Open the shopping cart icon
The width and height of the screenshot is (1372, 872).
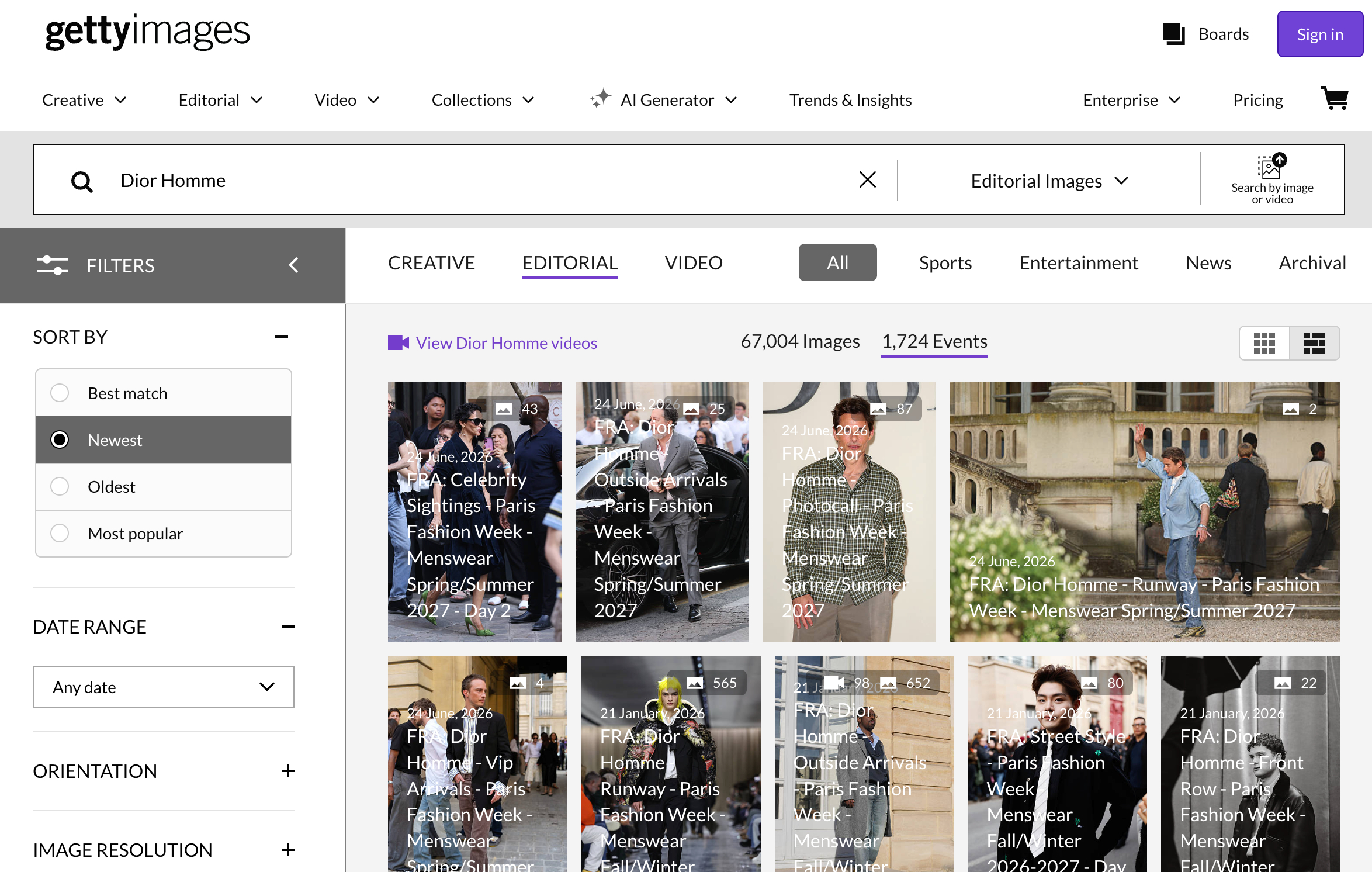[x=1335, y=99]
